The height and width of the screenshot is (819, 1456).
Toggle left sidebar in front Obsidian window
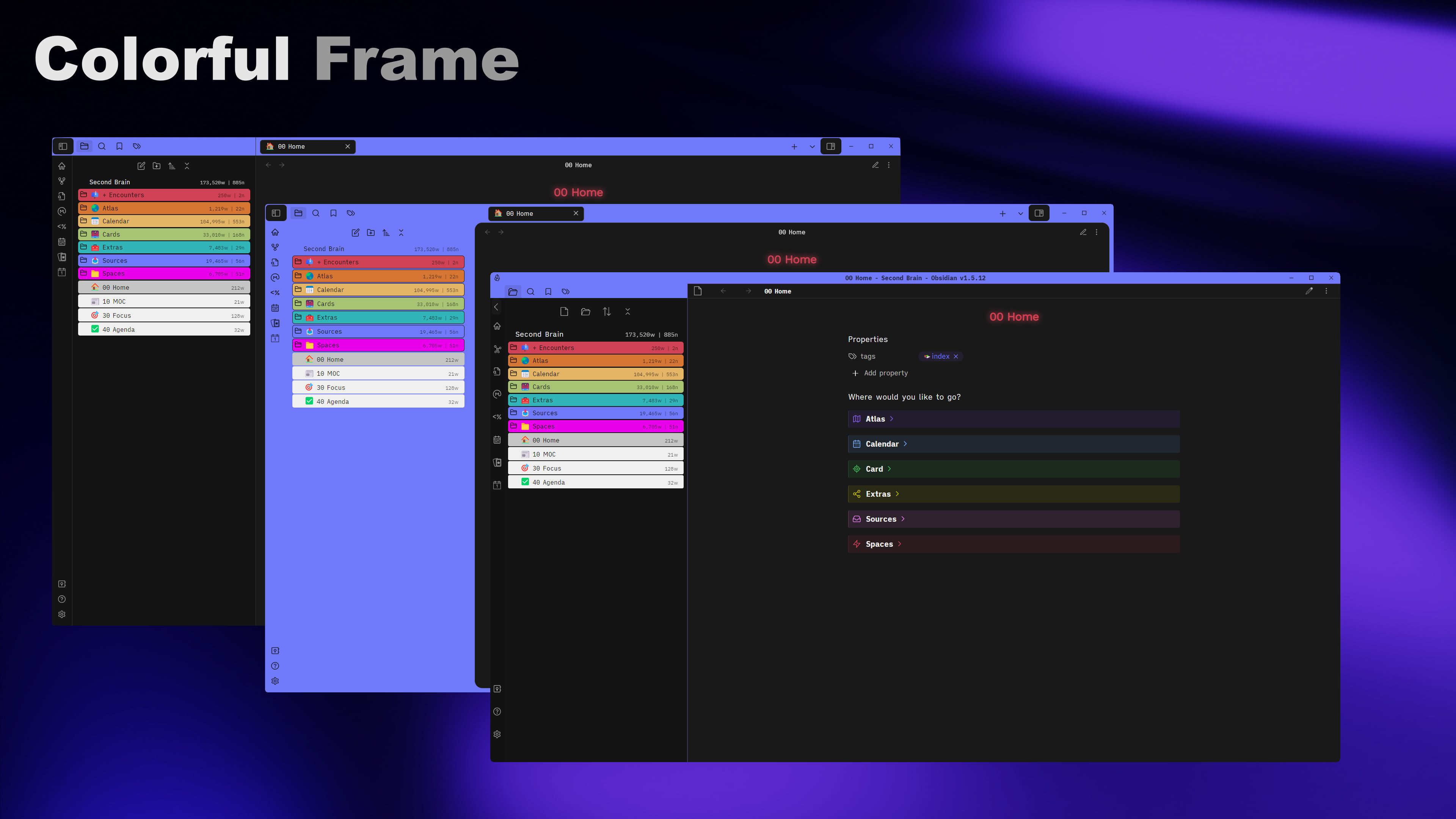pyautogui.click(x=496, y=308)
